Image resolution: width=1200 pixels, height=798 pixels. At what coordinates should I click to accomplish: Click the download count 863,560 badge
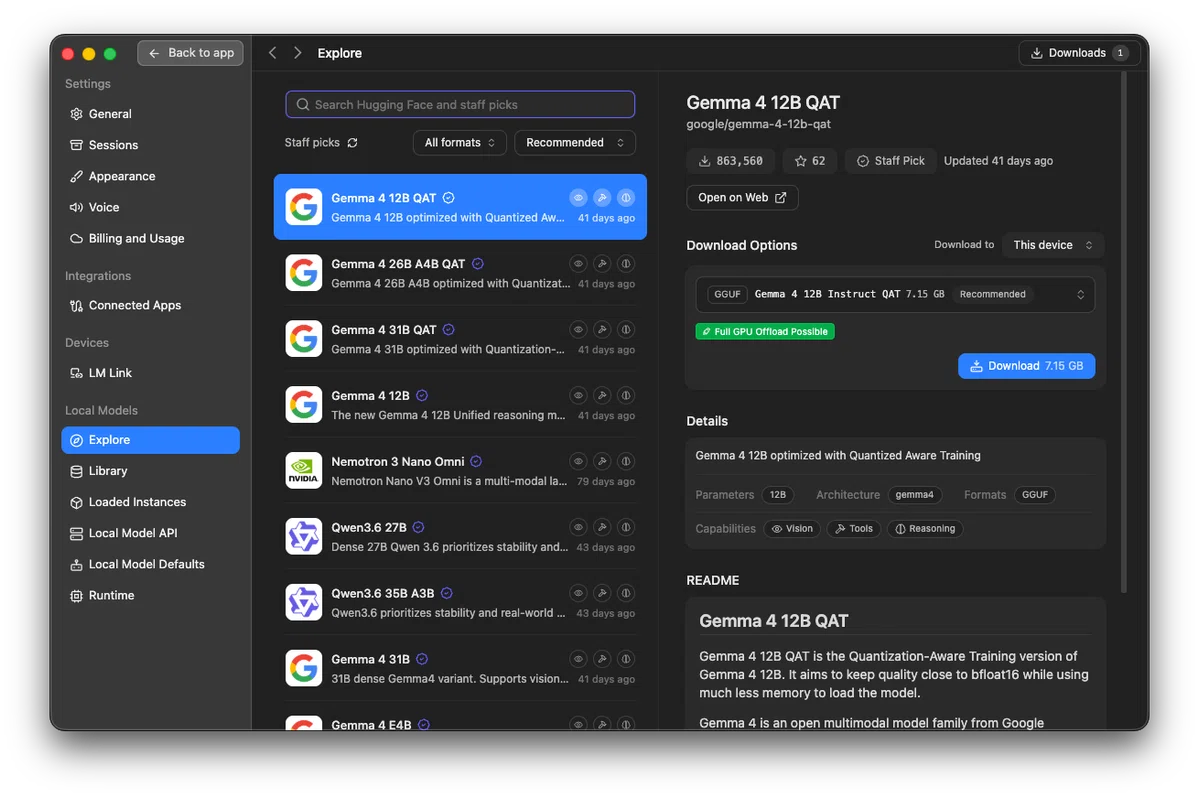pyautogui.click(x=731, y=161)
